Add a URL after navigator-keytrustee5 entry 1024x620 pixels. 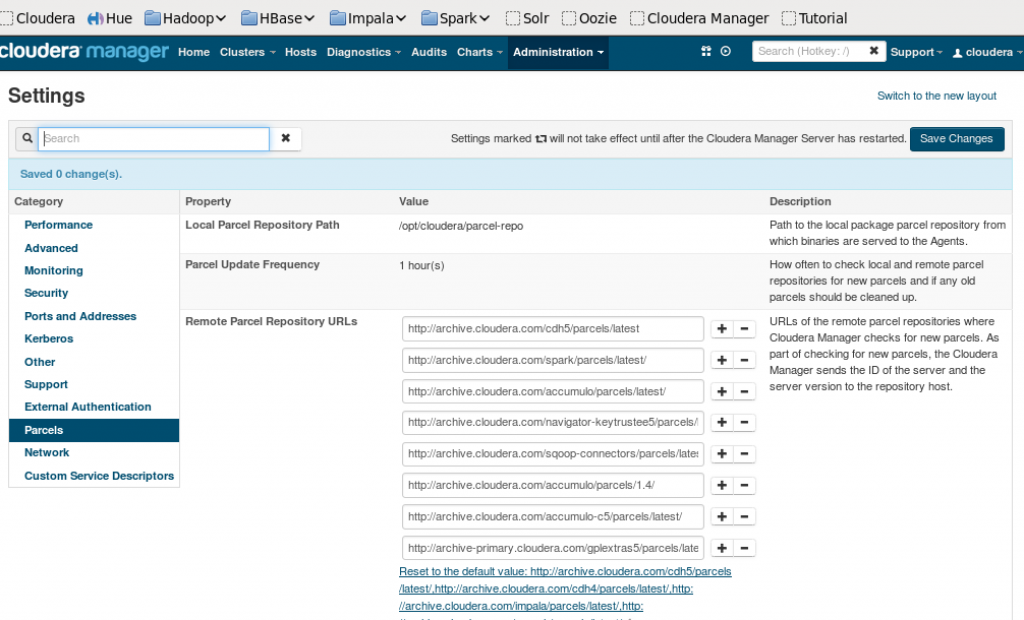click(722, 423)
